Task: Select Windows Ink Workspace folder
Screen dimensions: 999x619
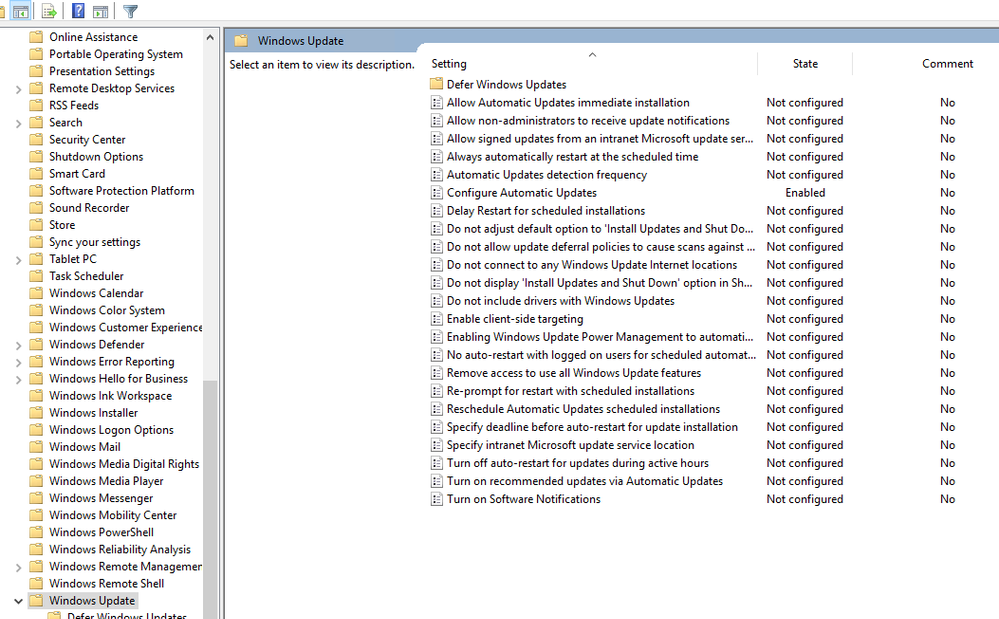Action: (x=110, y=395)
